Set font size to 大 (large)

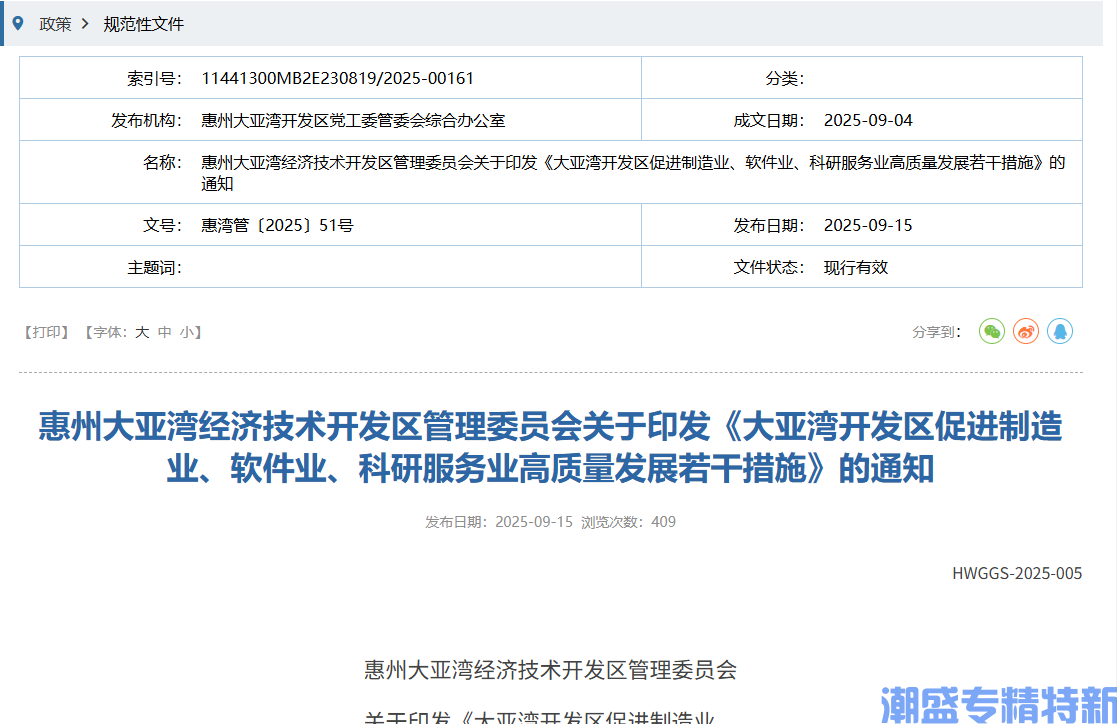coord(142,332)
